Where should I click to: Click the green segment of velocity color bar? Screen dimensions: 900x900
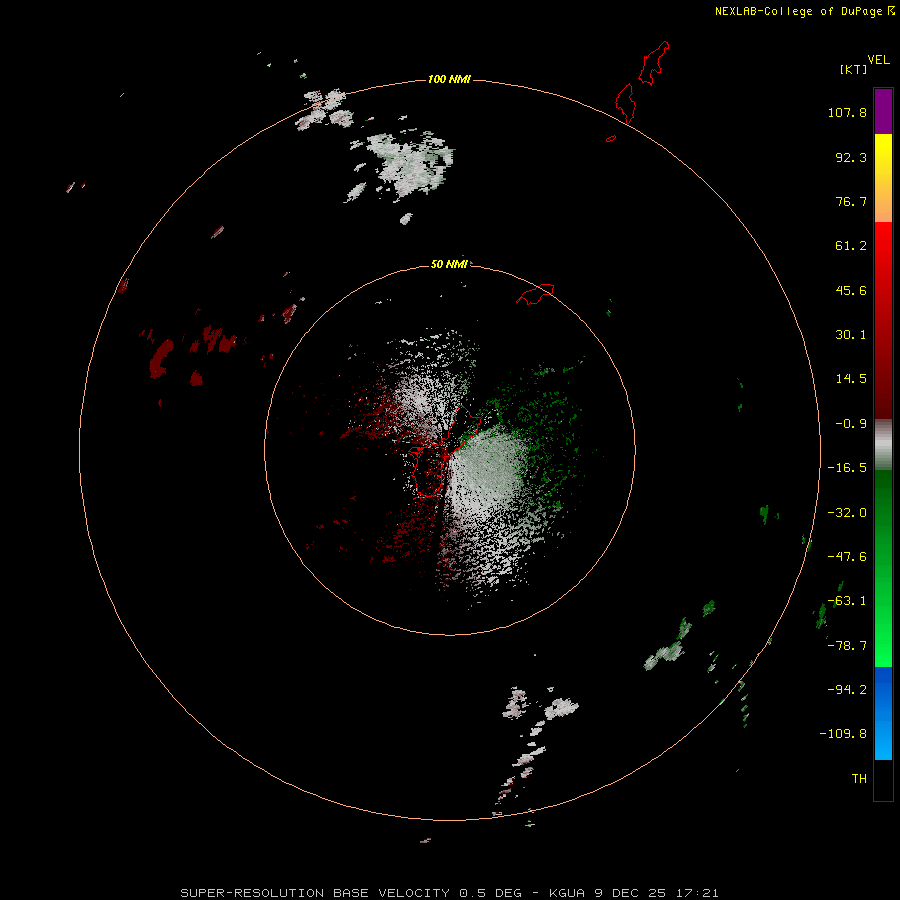883,568
